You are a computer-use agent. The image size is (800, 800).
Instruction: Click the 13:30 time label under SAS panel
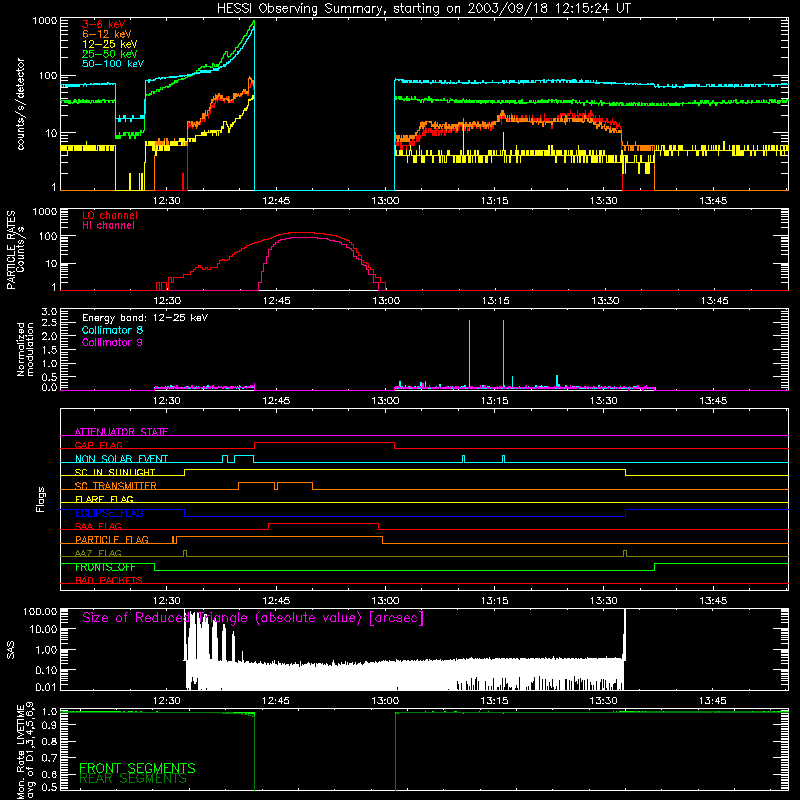click(604, 701)
